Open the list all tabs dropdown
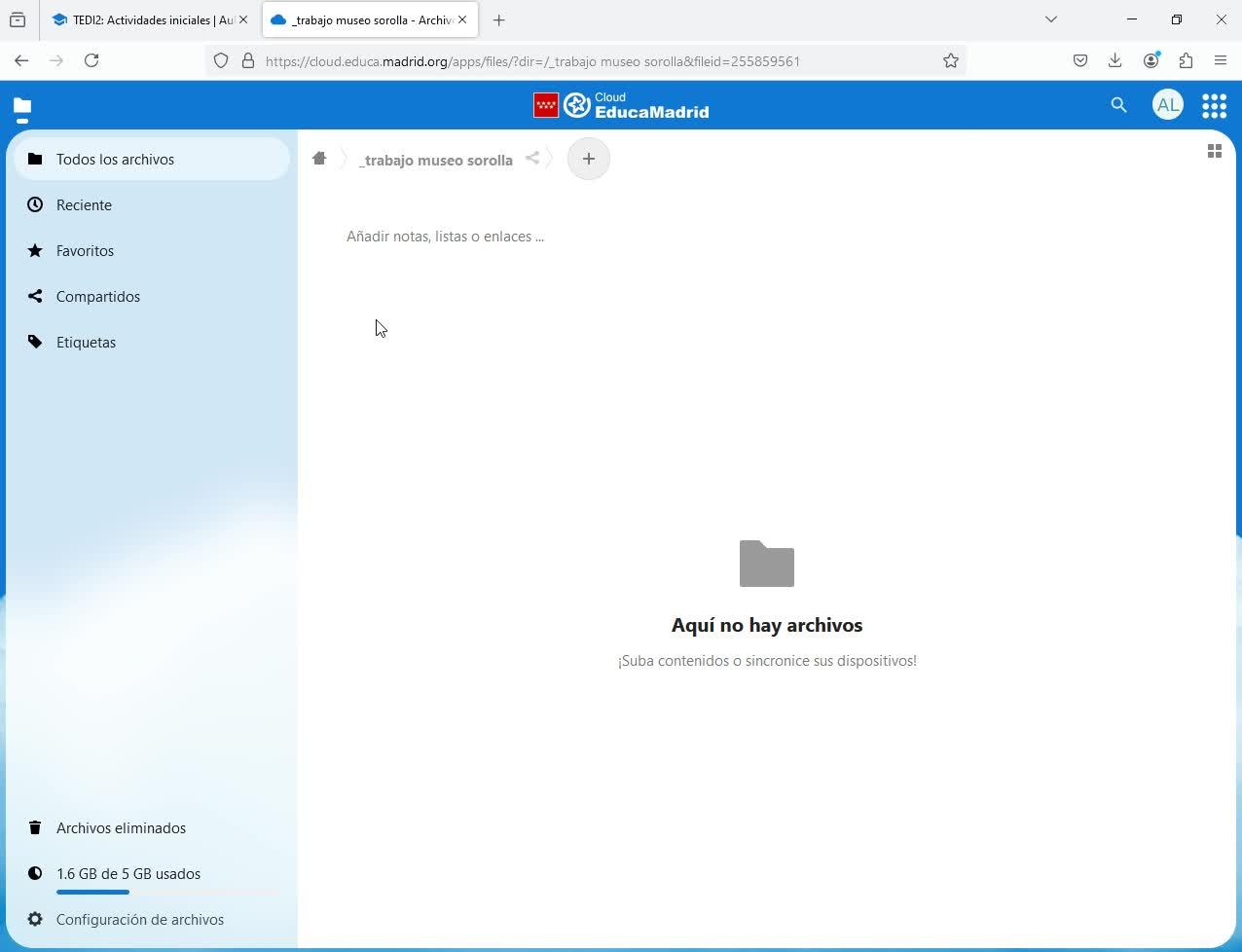The image size is (1242, 952). pyautogui.click(x=1051, y=19)
